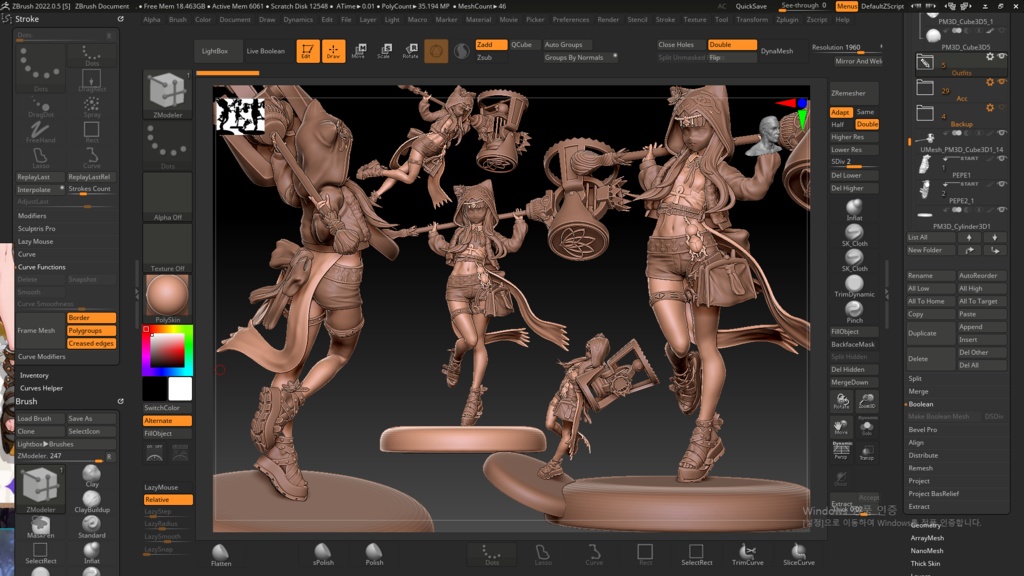The width and height of the screenshot is (1024, 576).
Task: Open the Transform menu
Action: [752, 20]
